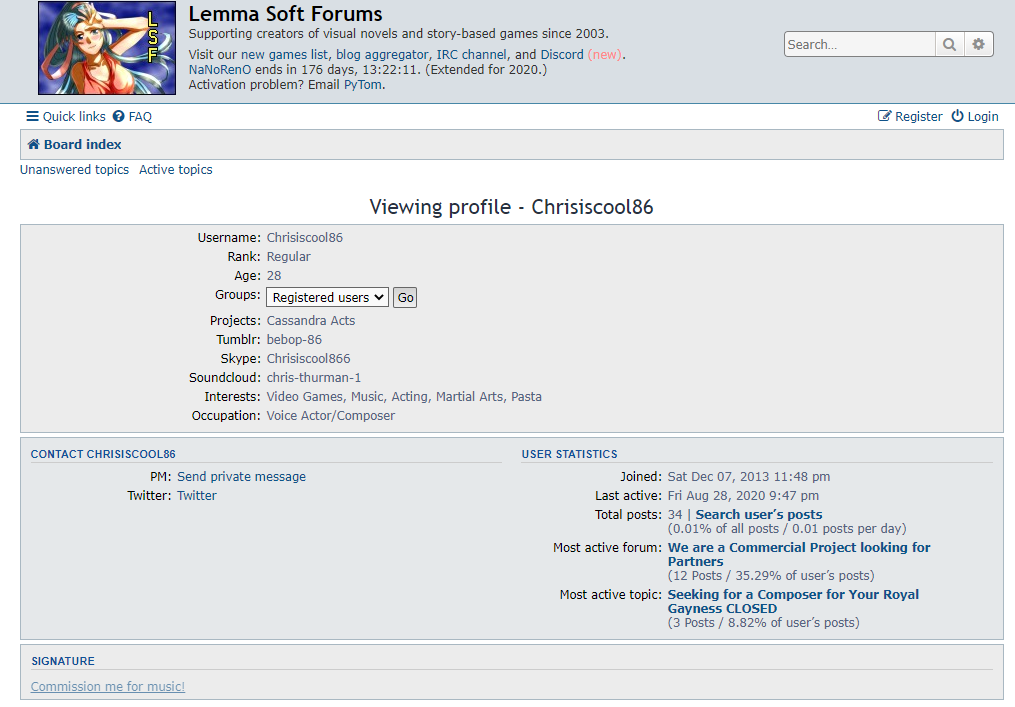Go to Board index breadcrumb
Image resolution: width=1015 pixels, height=707 pixels.
click(74, 144)
